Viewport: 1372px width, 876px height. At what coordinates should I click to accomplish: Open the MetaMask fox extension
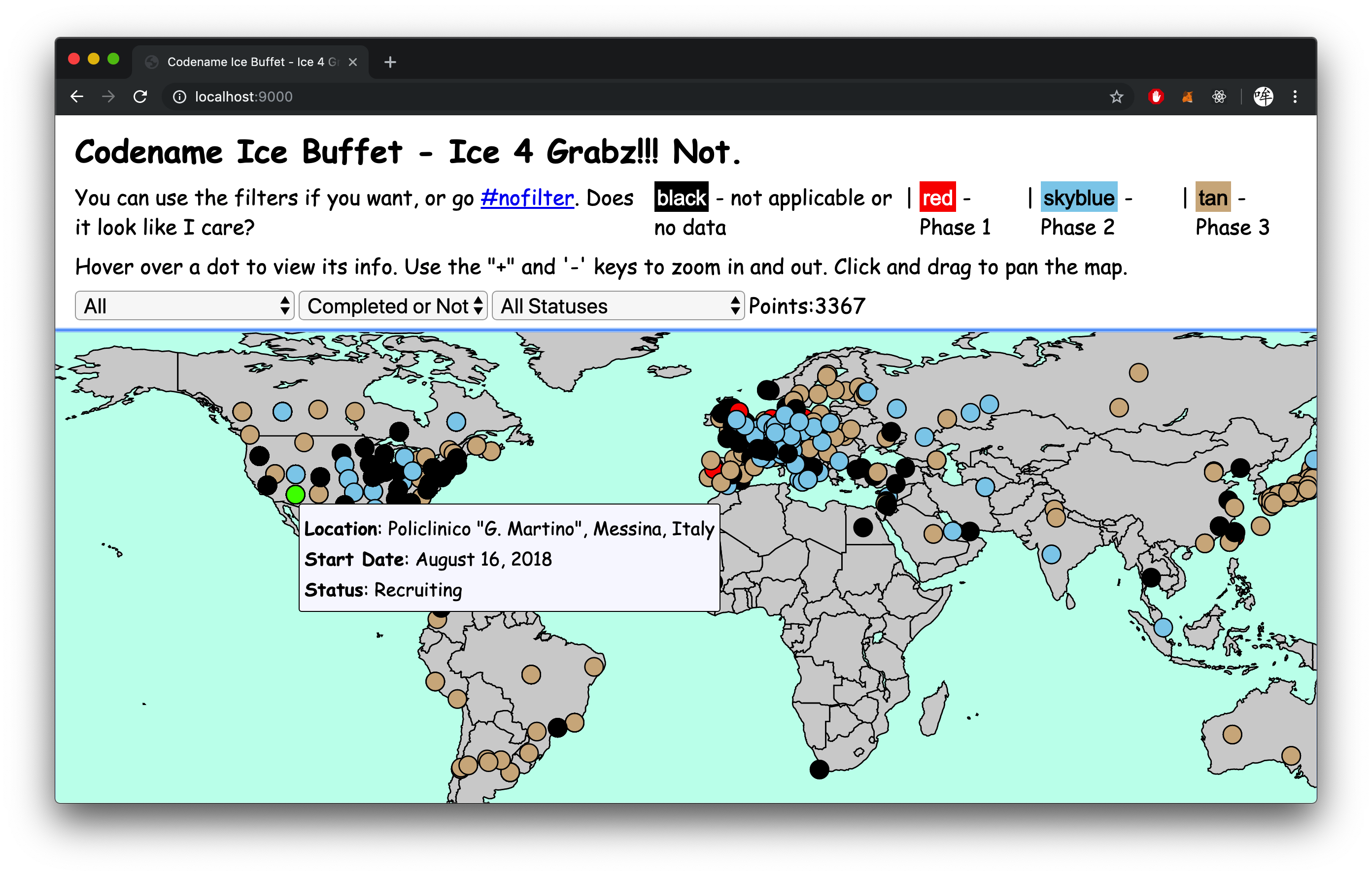[1187, 97]
